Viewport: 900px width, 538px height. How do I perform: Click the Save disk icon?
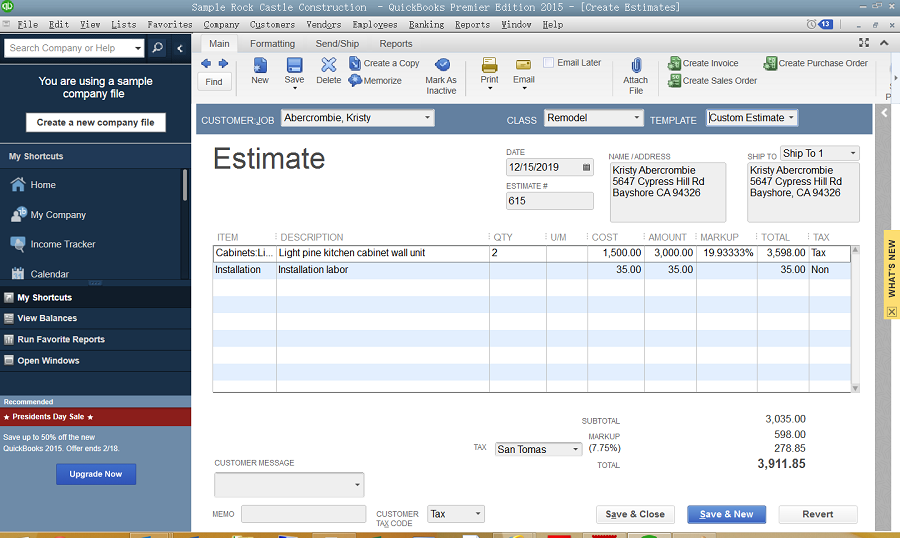pos(294,65)
